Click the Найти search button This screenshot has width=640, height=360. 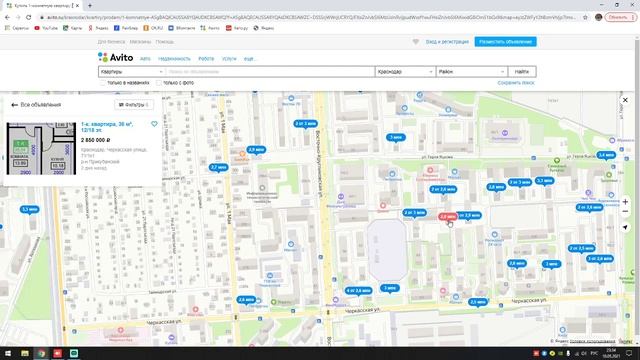522,72
